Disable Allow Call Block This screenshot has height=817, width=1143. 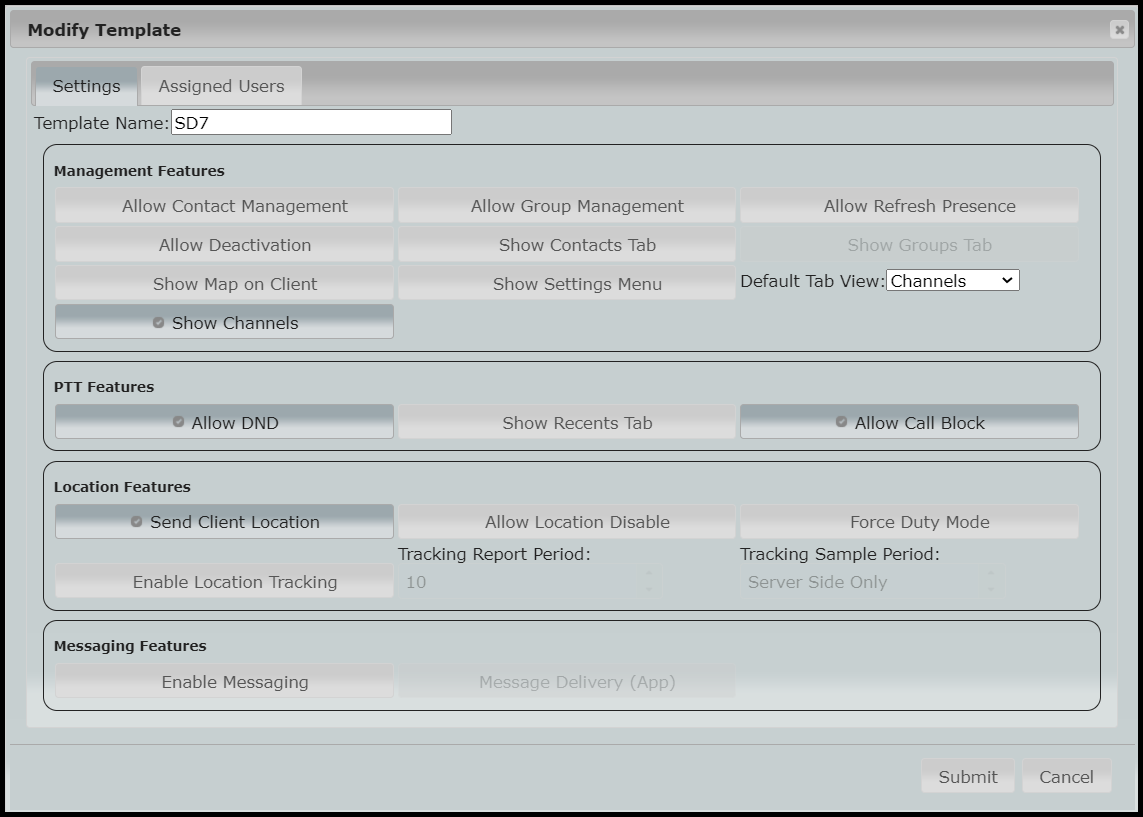tap(909, 421)
